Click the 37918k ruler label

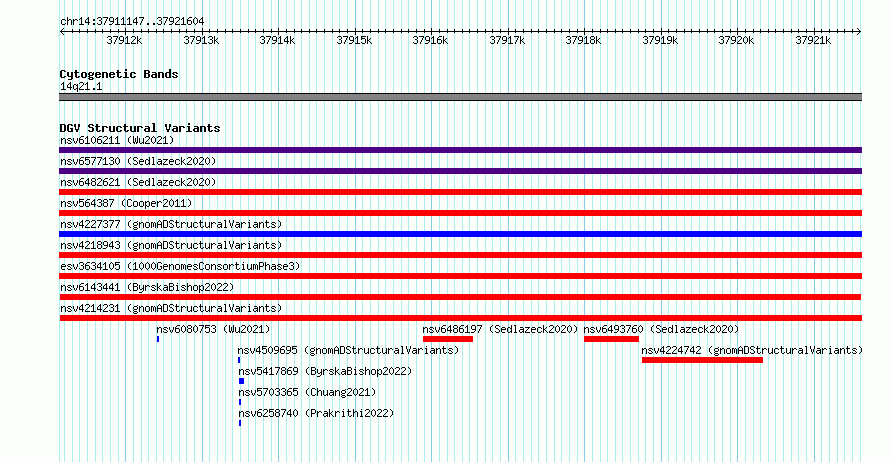[583, 40]
